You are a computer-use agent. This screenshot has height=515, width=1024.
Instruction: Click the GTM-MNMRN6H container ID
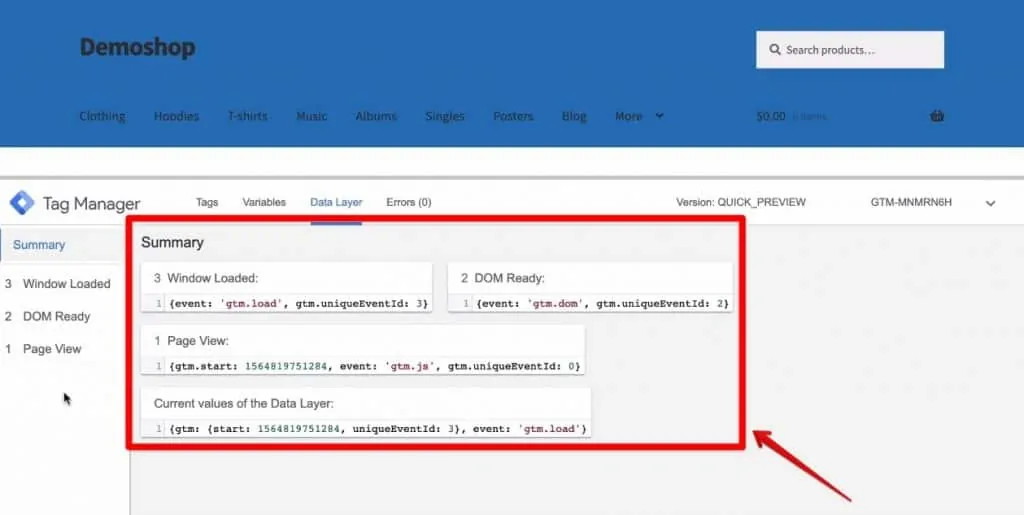tap(911, 202)
